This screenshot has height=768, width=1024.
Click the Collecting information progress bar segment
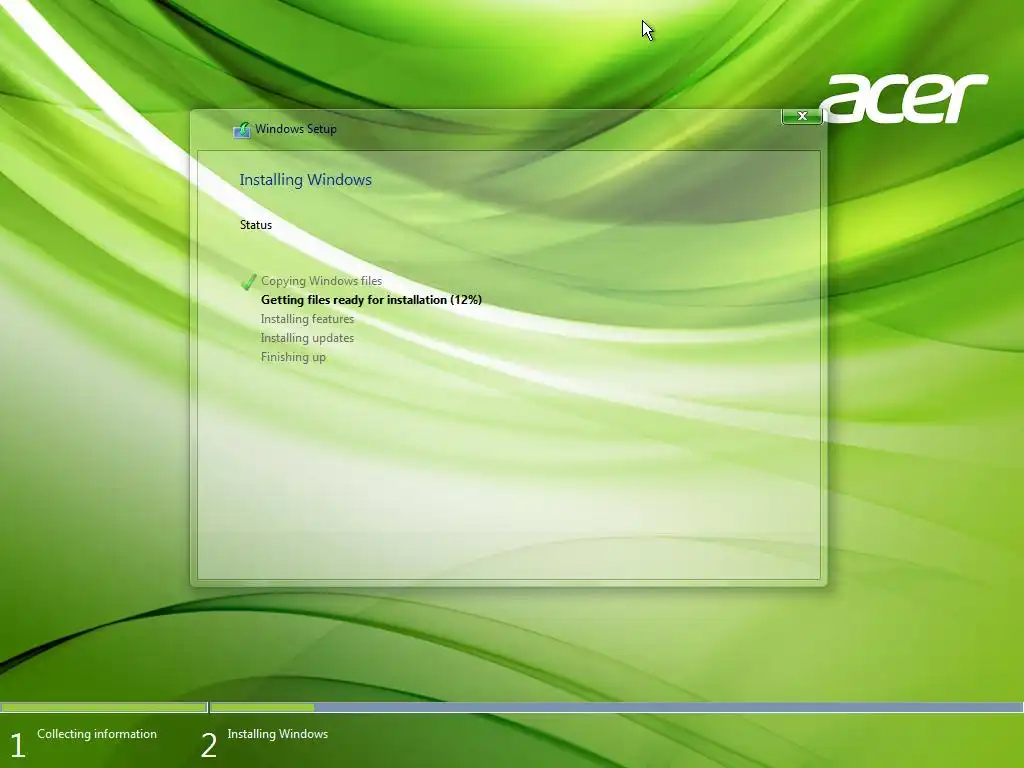(103, 707)
